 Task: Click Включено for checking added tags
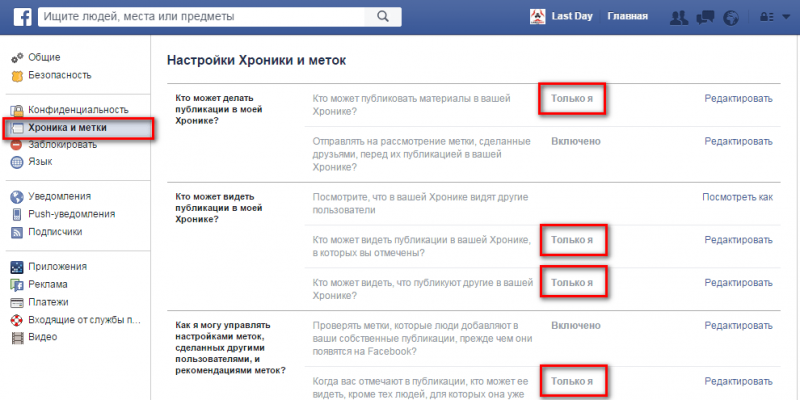[x=576, y=326]
